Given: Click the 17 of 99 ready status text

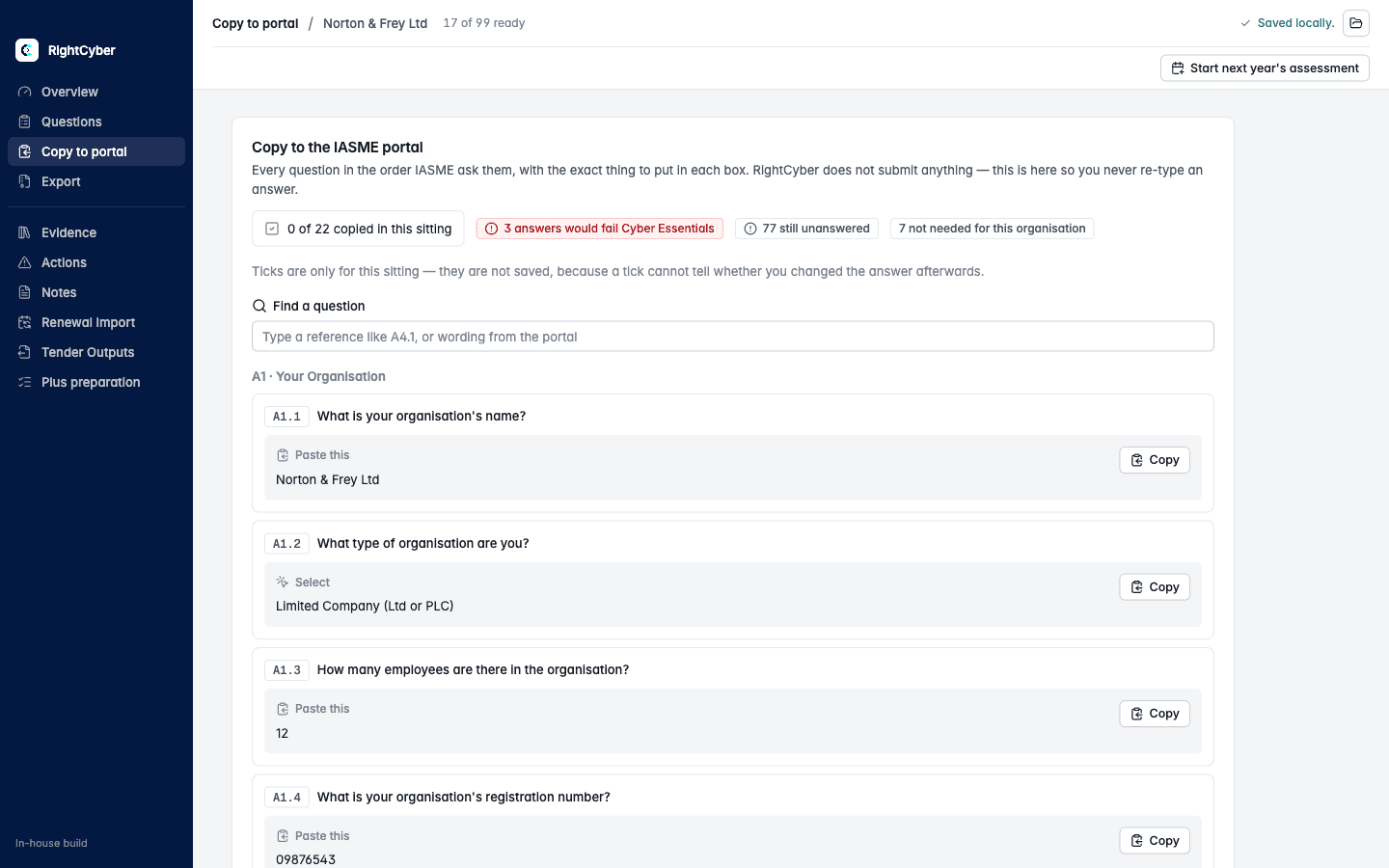Looking at the screenshot, I should click(x=484, y=23).
